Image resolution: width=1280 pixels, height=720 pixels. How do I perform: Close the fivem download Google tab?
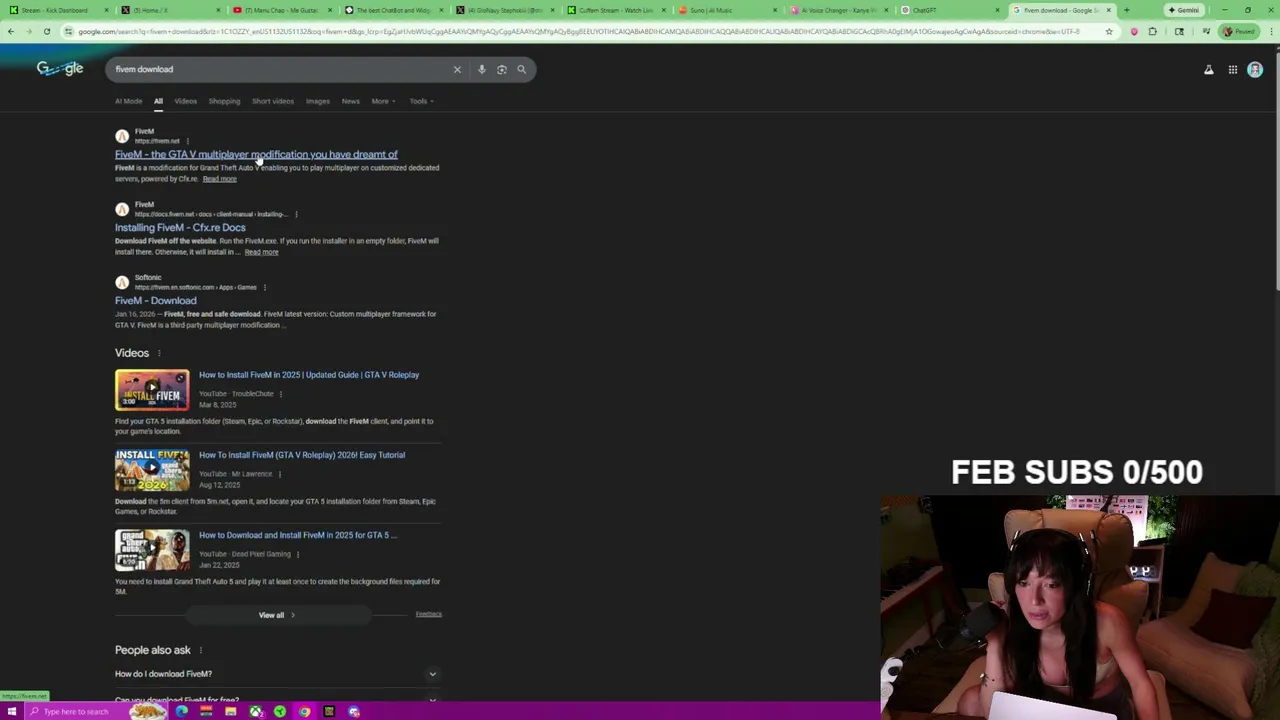pyautogui.click(x=1108, y=10)
